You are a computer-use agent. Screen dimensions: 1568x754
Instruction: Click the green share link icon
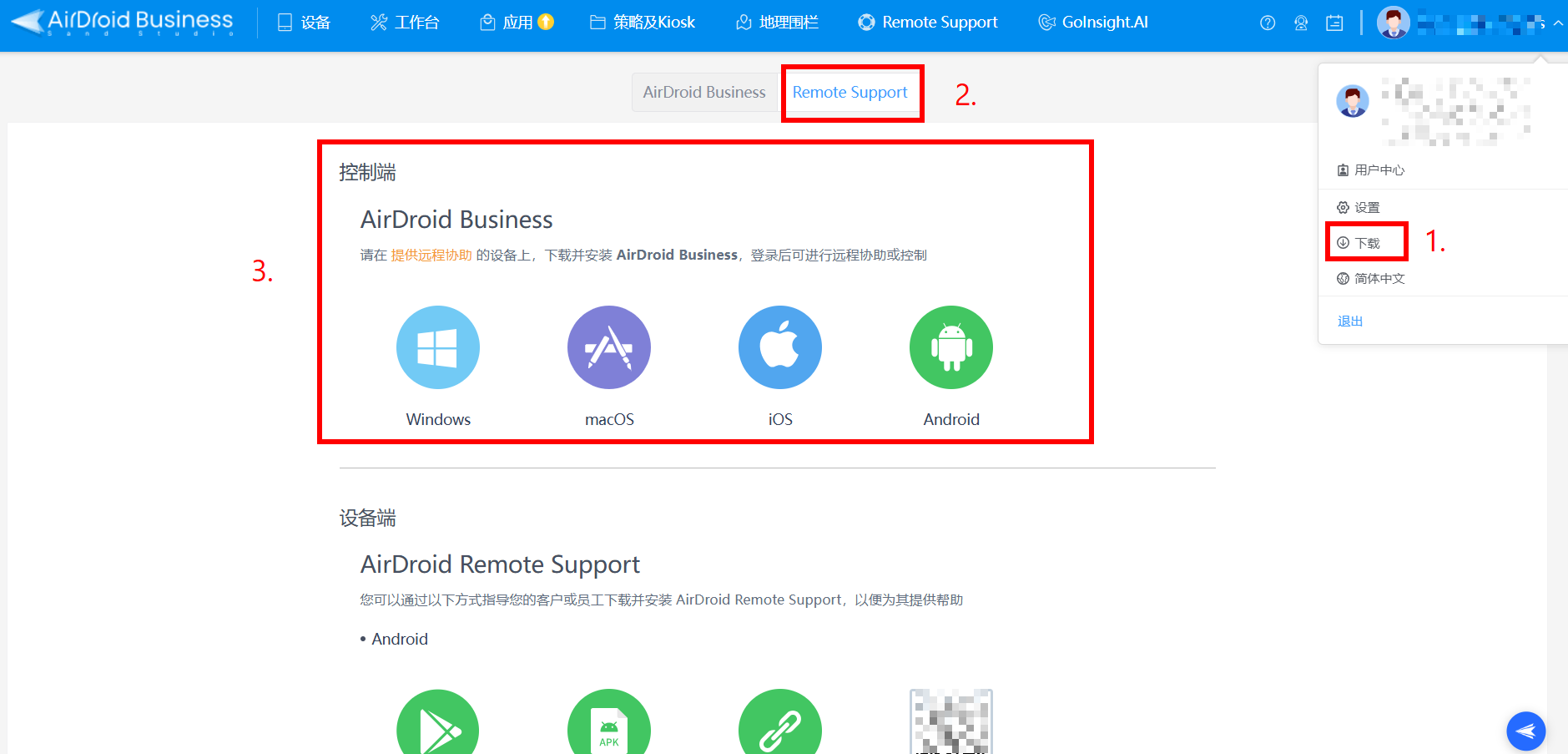pos(780,723)
